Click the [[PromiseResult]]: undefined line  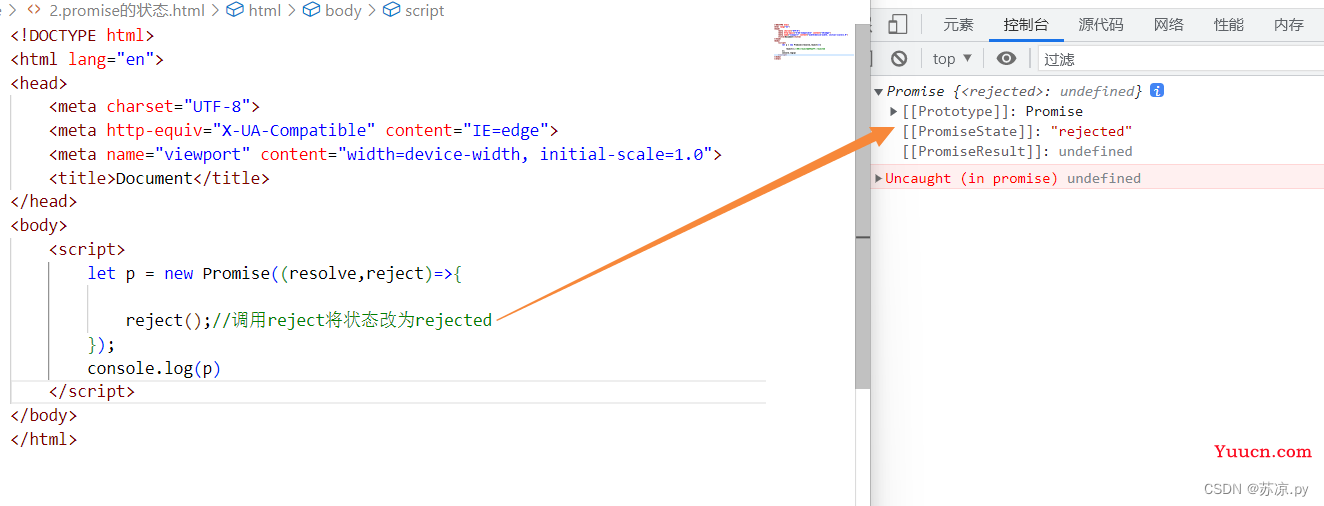click(1017, 151)
